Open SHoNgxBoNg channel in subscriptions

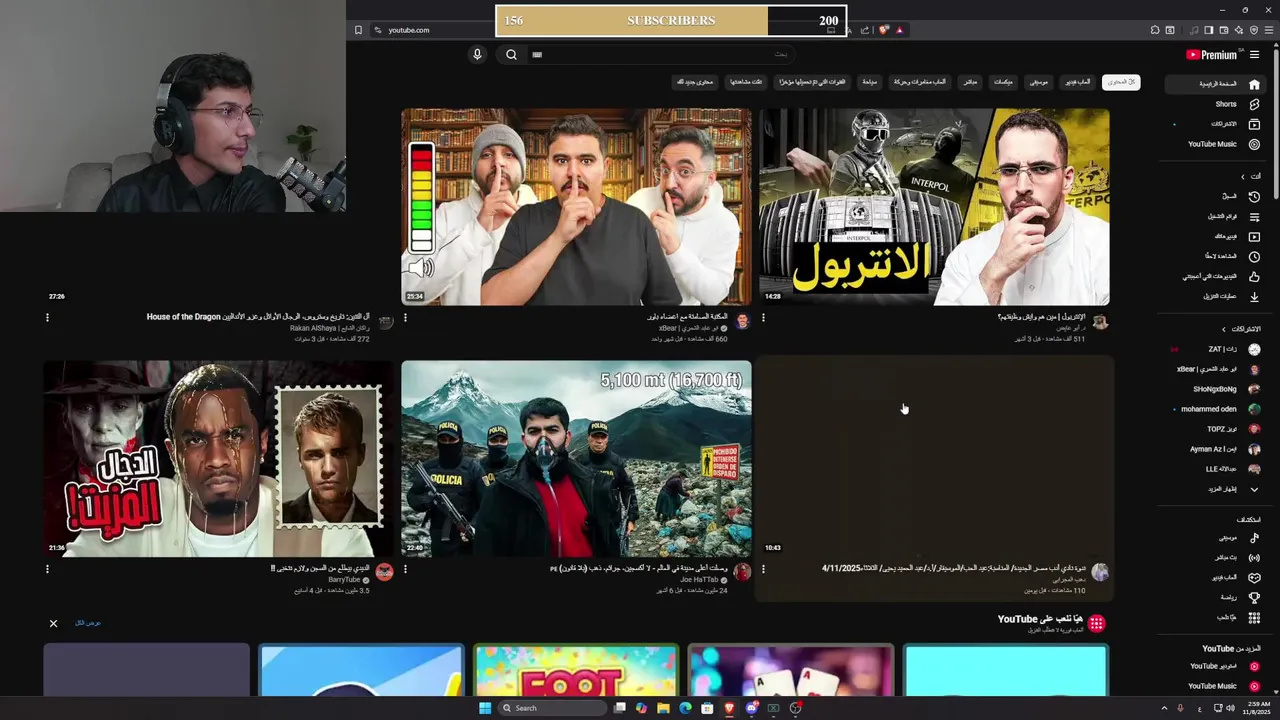[x=1216, y=389]
